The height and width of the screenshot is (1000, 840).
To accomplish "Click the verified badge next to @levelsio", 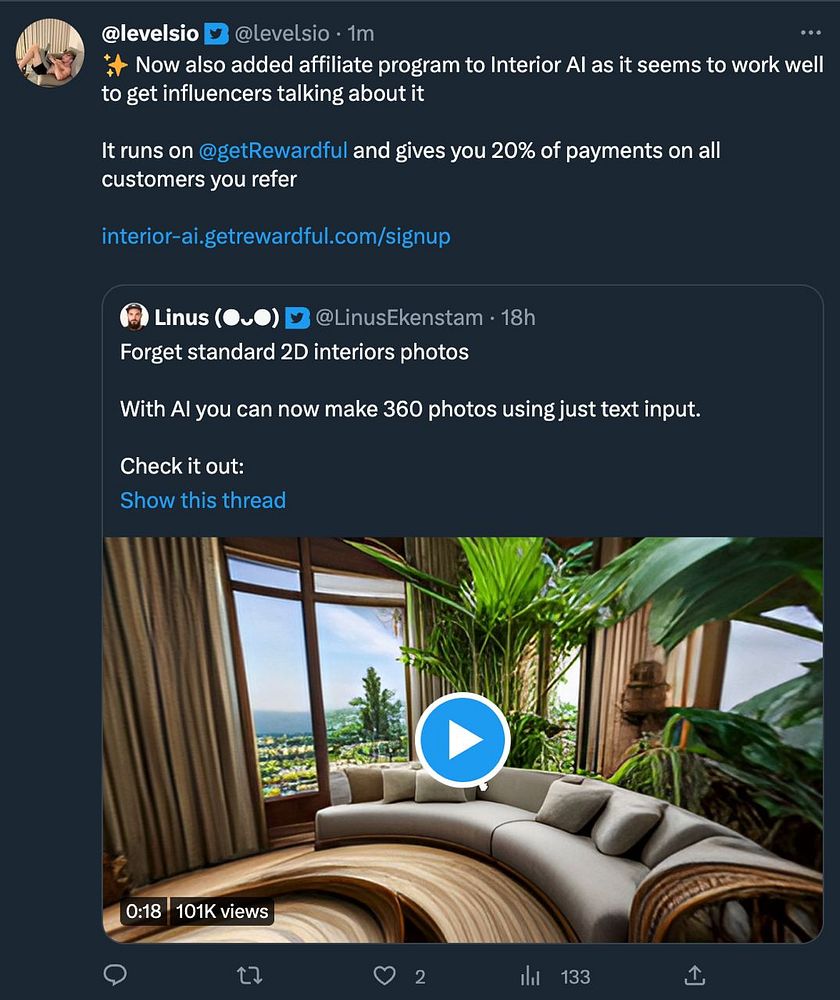I will 216,33.
